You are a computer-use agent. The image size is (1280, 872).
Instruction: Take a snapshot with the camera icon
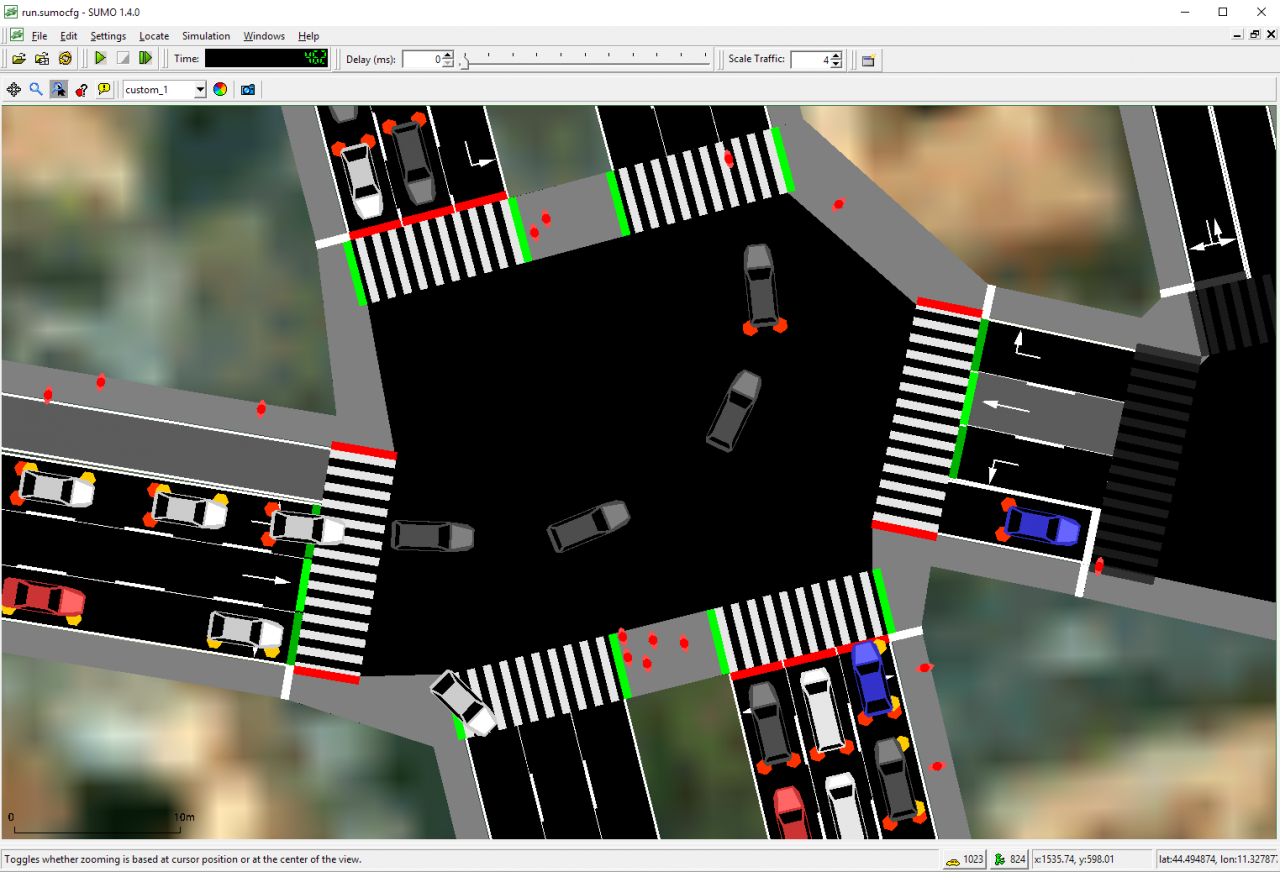tap(248, 89)
